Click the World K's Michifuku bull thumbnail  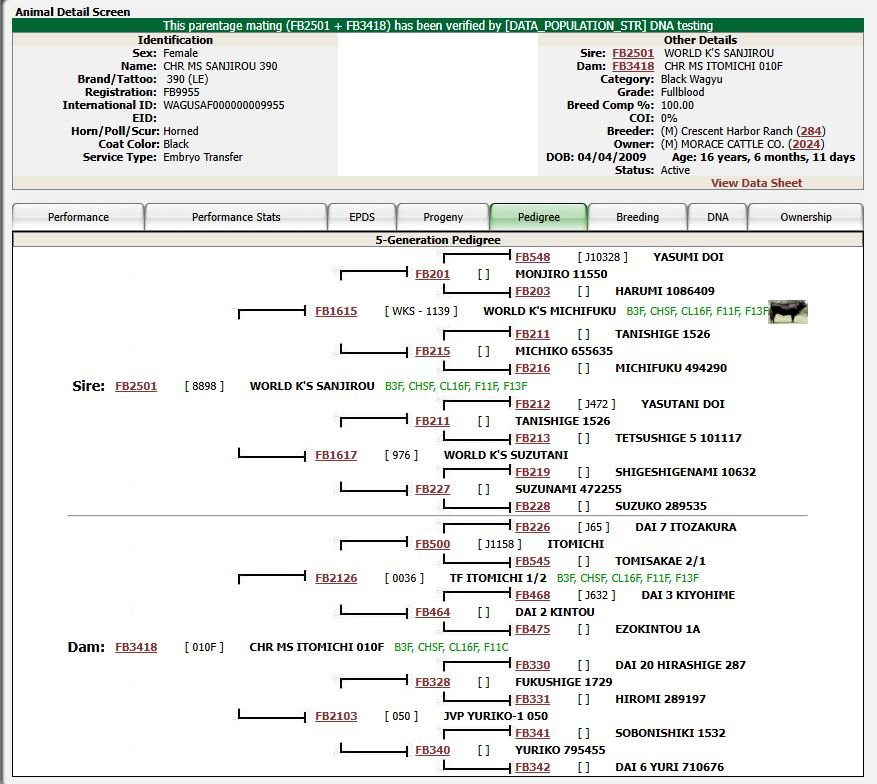point(788,312)
